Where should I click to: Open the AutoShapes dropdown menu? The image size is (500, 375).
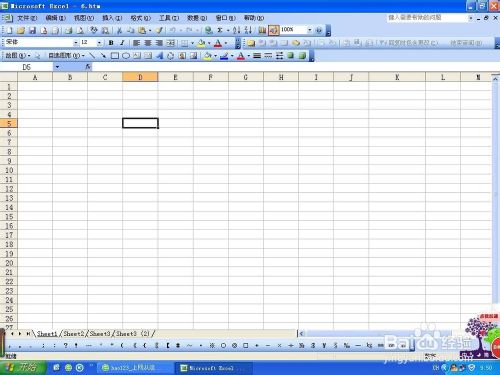click(66, 56)
